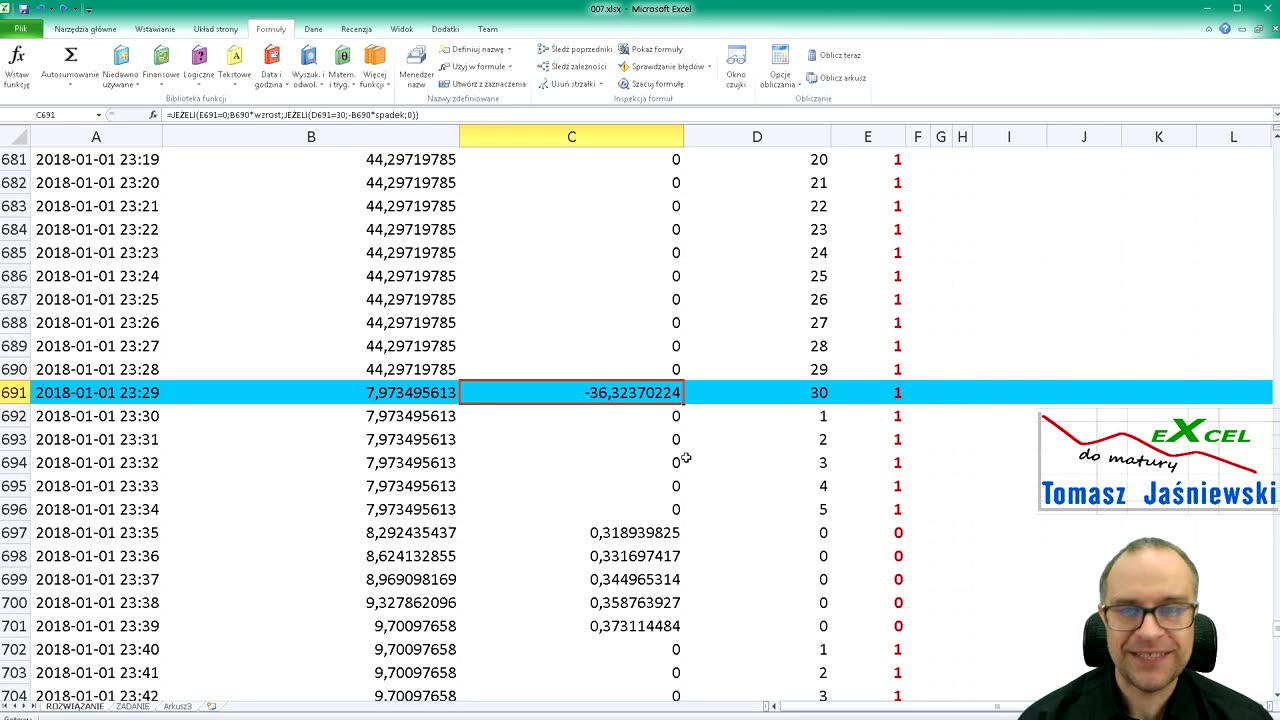Click Save icon in quick access toolbar
This screenshot has height=720, width=1280.
click(x=24, y=9)
